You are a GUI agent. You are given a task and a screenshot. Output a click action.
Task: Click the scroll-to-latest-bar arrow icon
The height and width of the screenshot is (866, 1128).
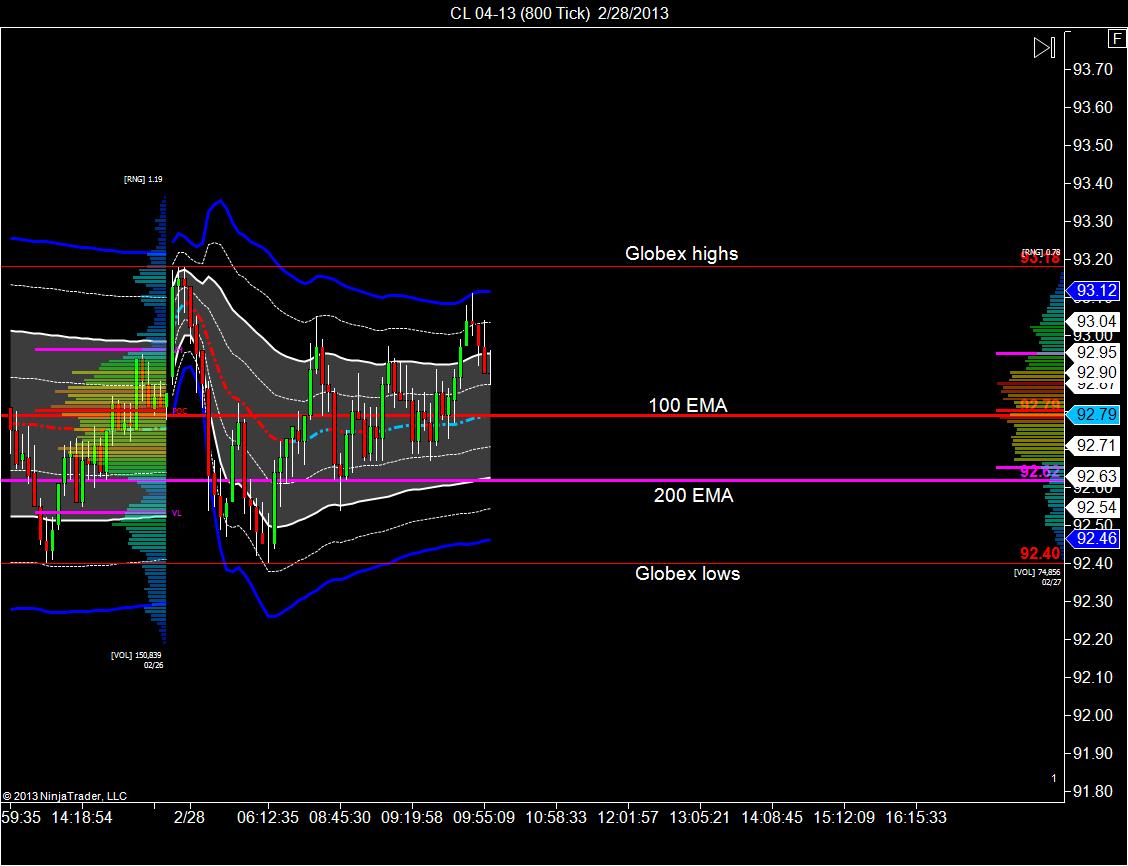point(1044,47)
